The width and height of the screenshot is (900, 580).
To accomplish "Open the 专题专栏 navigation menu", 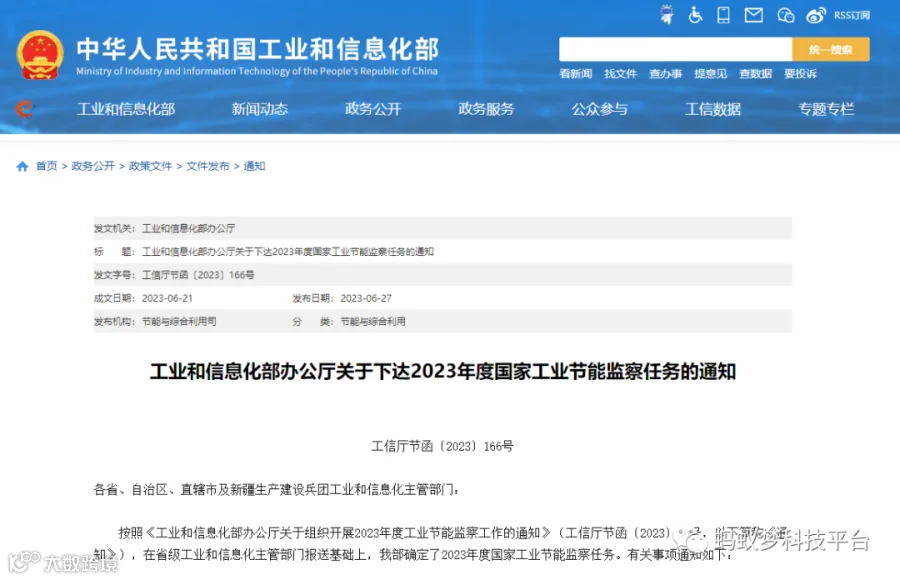I will tap(827, 109).
